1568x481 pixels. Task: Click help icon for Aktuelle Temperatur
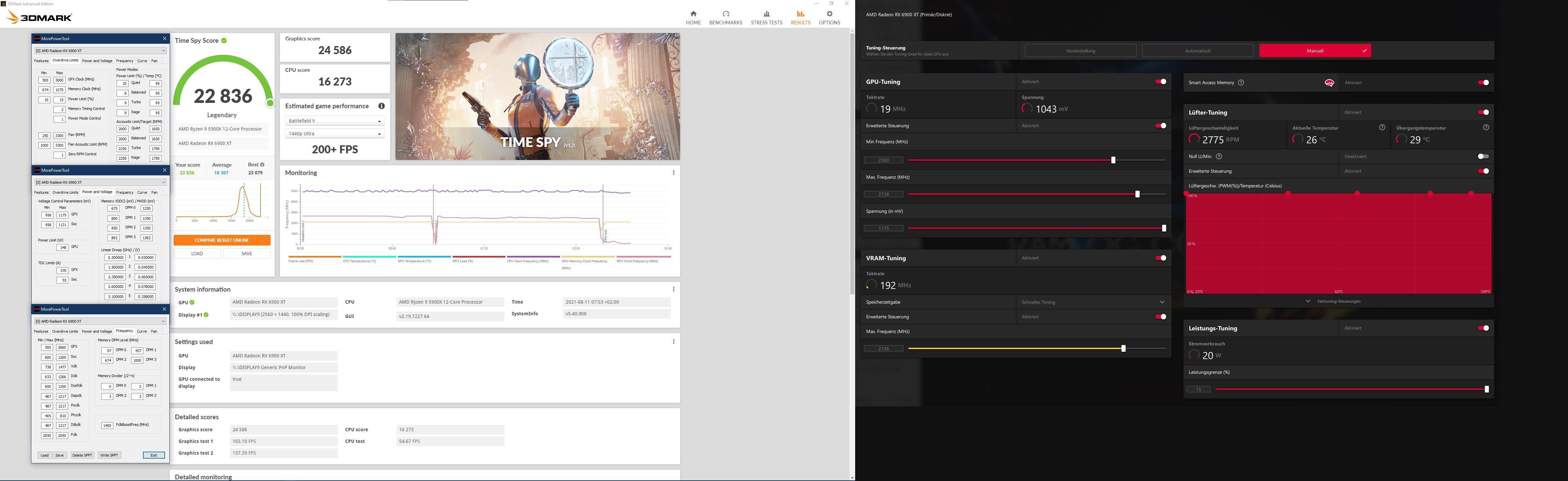1382,128
